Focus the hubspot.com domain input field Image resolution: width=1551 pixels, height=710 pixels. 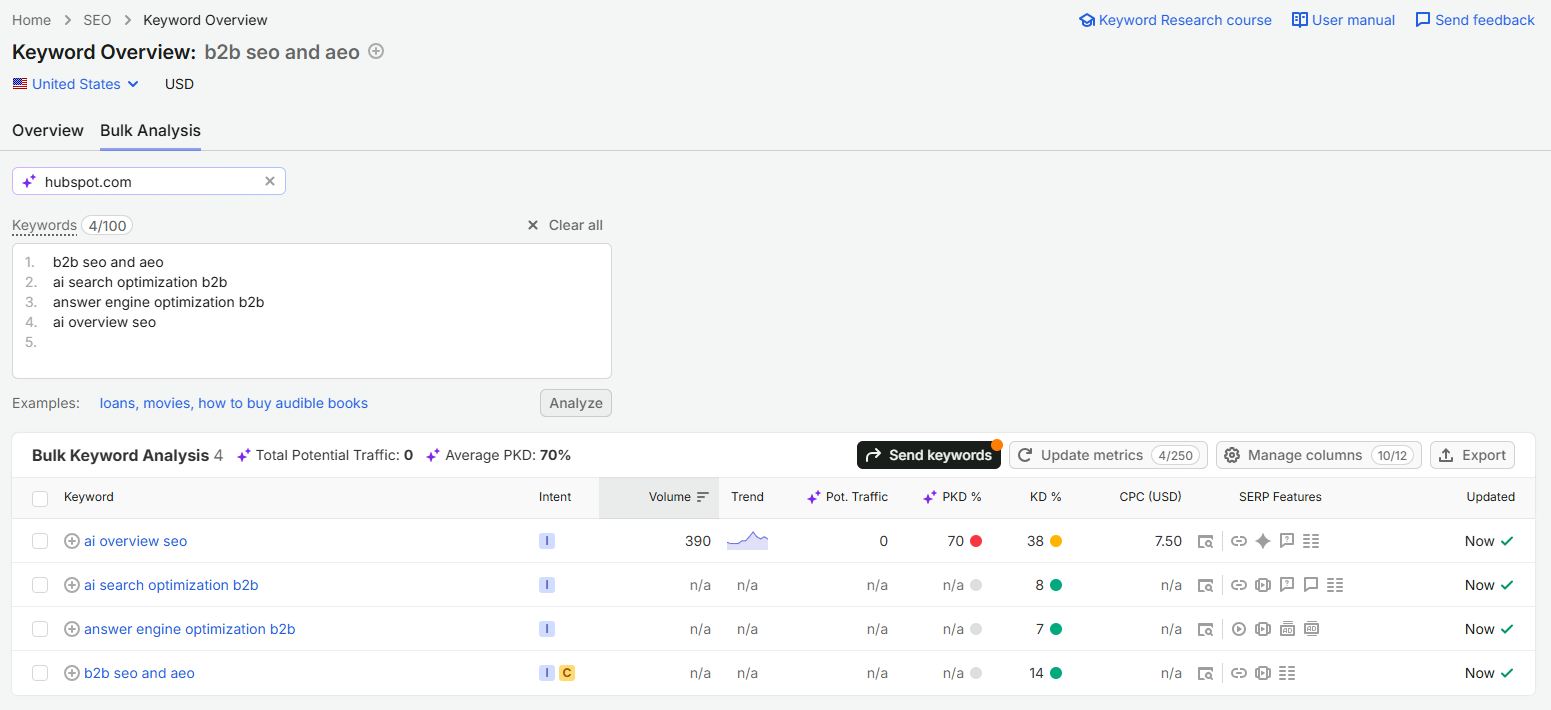pyautogui.click(x=149, y=181)
